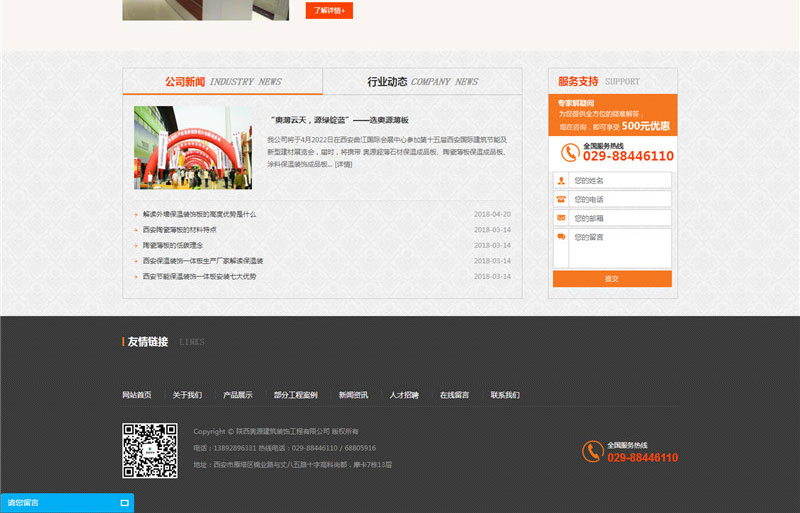Image resolution: width=800 pixels, height=513 pixels.
Task: Click the person icon beside name field
Action: point(561,181)
